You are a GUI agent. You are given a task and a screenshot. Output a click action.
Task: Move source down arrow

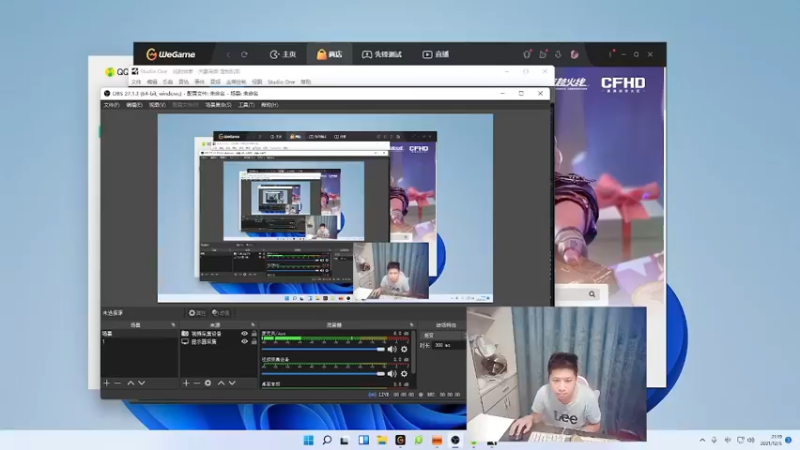coord(232,383)
